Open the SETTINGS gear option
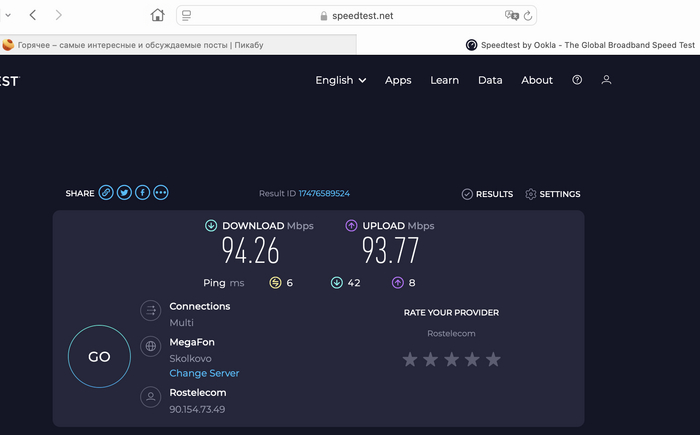700x435 pixels. tap(553, 194)
